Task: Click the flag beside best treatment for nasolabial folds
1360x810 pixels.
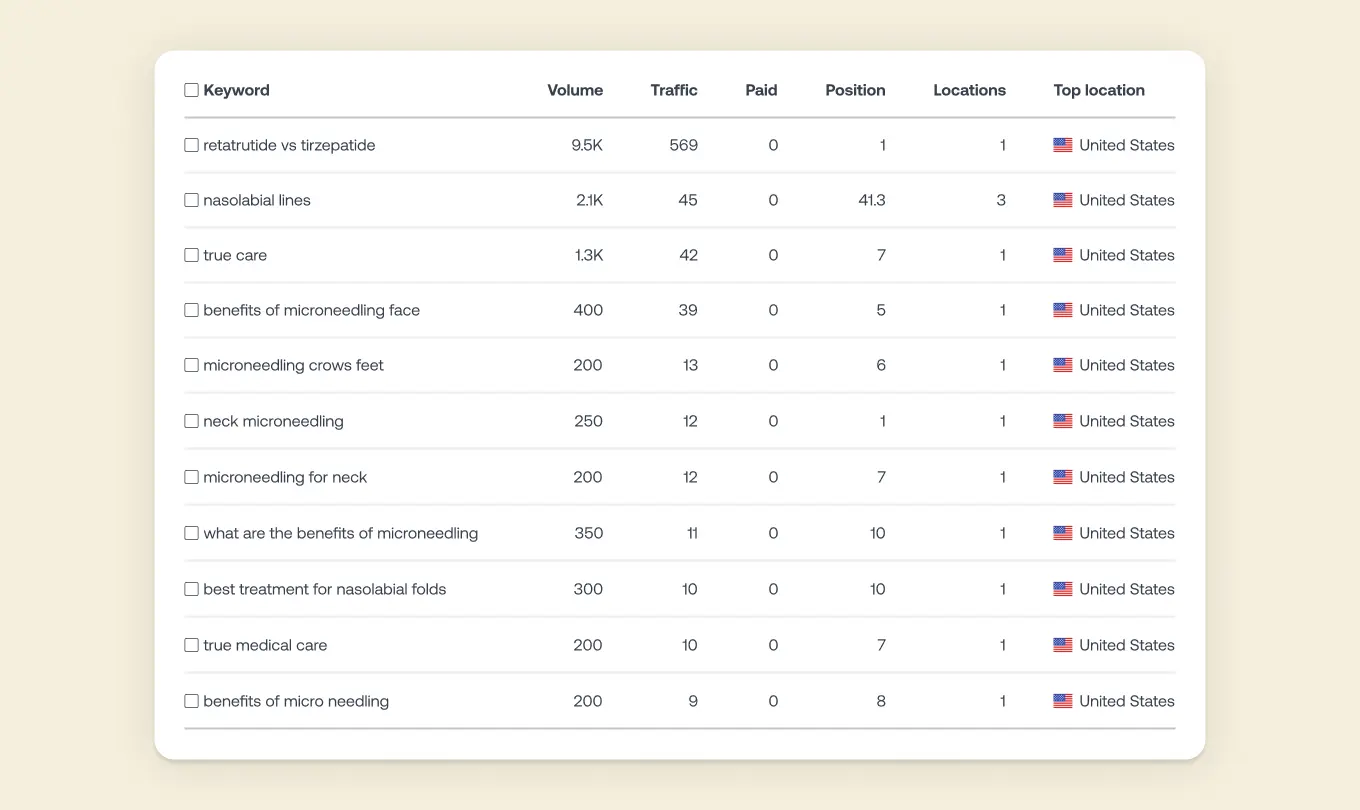Action: 1063,589
